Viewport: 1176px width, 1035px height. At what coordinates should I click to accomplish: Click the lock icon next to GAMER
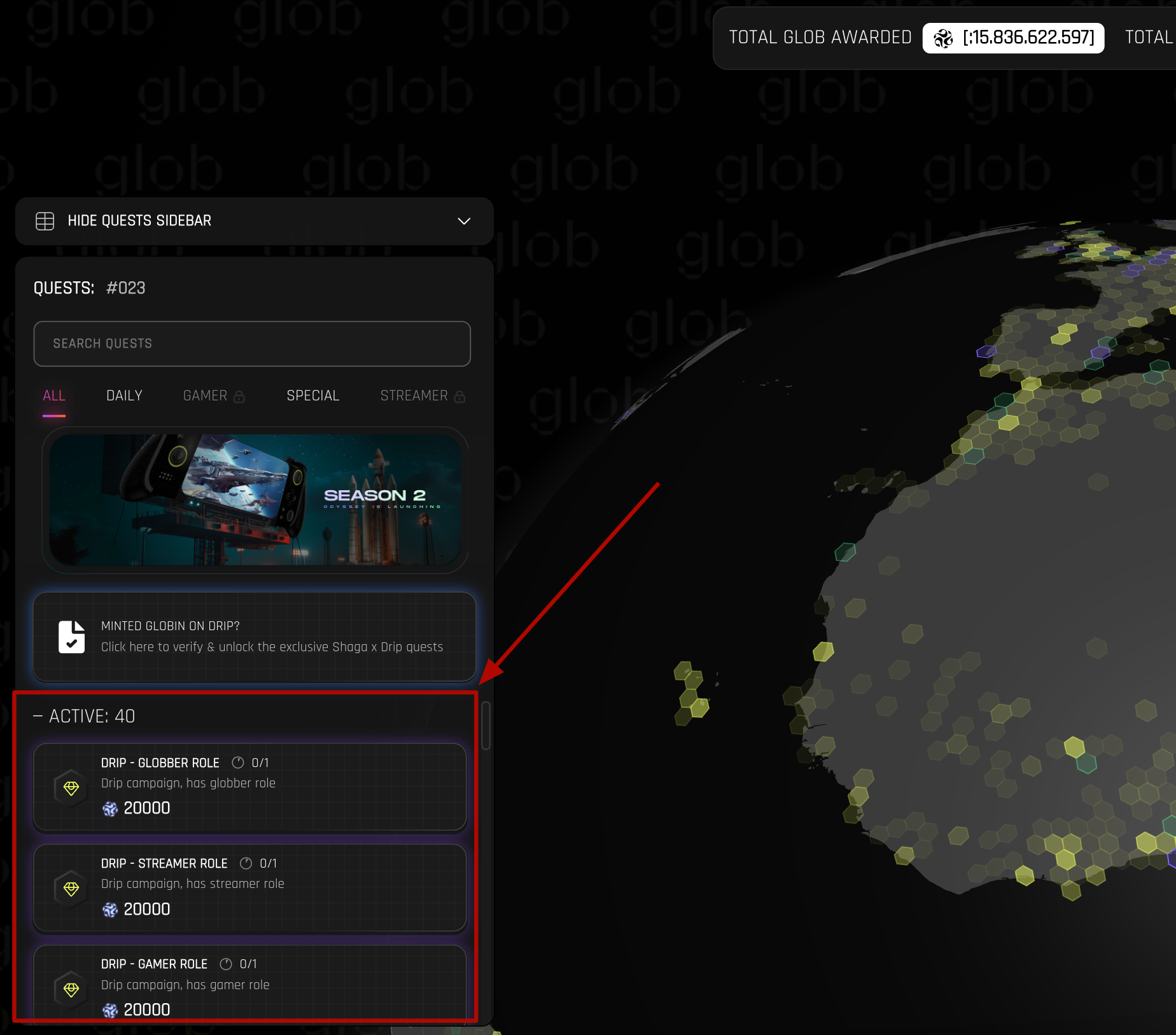click(239, 397)
